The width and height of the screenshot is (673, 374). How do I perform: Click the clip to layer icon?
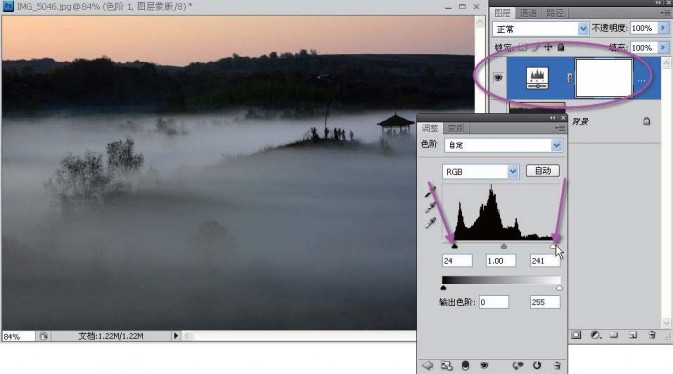[465, 365]
